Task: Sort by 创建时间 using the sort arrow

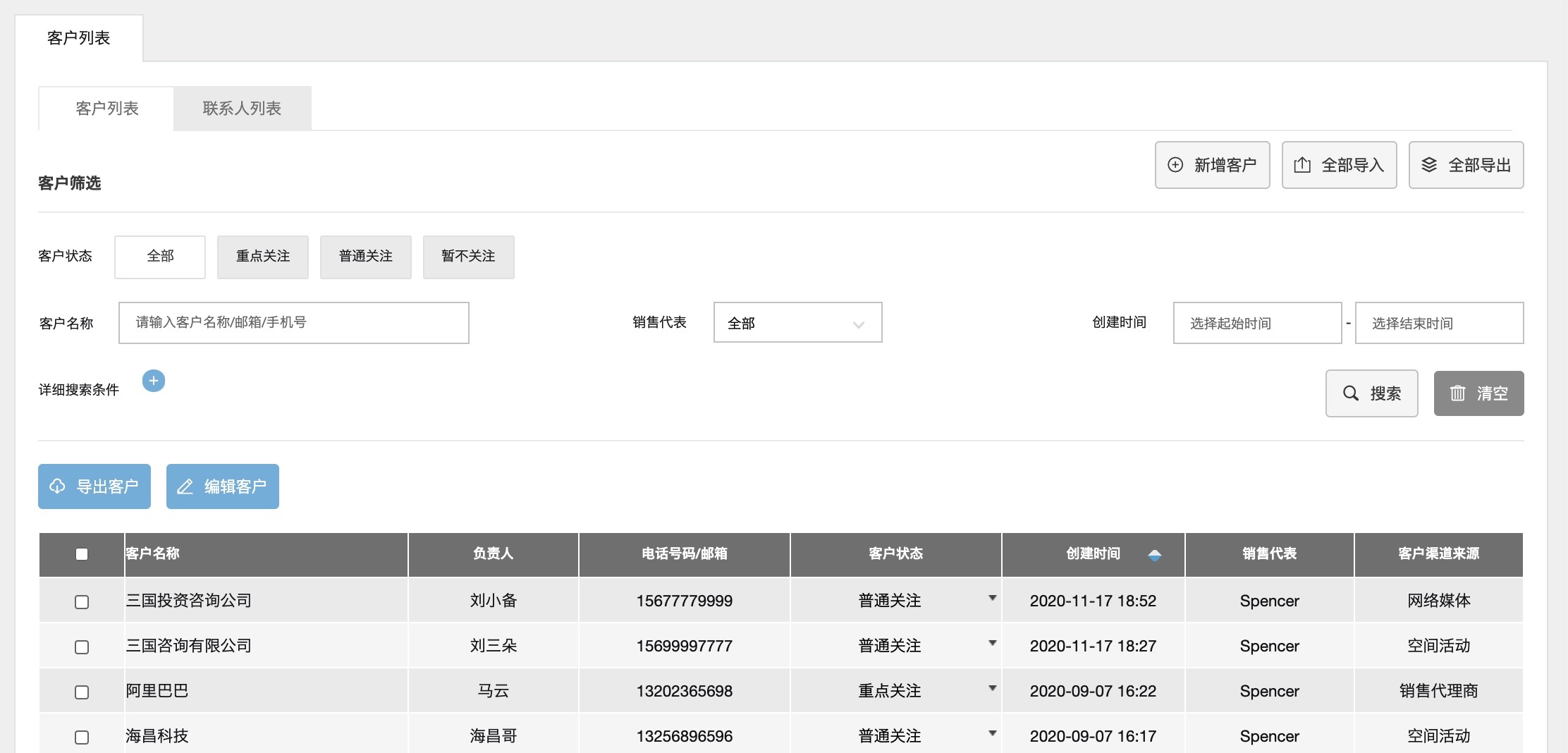Action: click(x=1154, y=555)
